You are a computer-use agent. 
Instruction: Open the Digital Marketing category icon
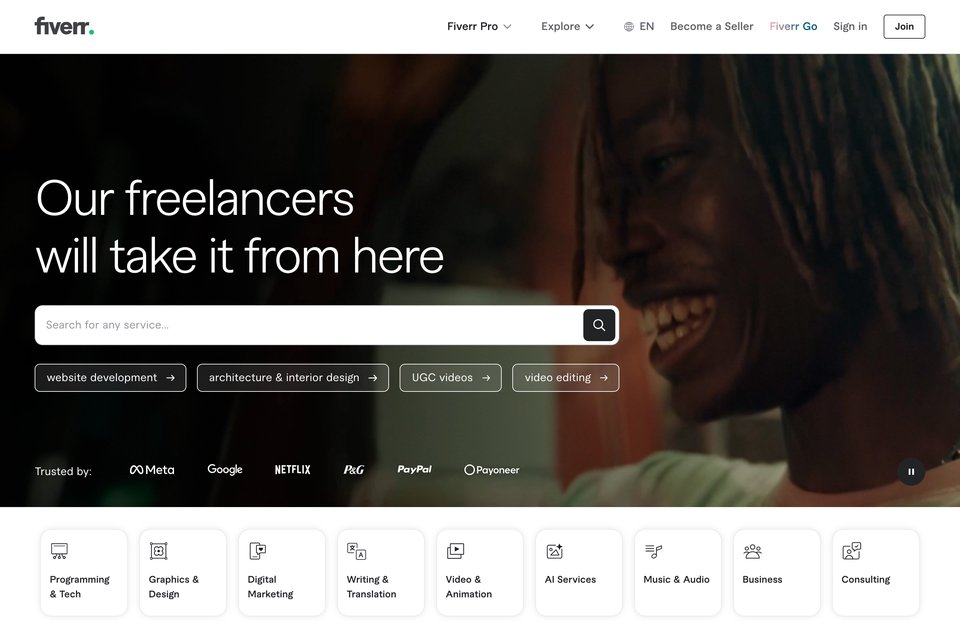point(258,551)
